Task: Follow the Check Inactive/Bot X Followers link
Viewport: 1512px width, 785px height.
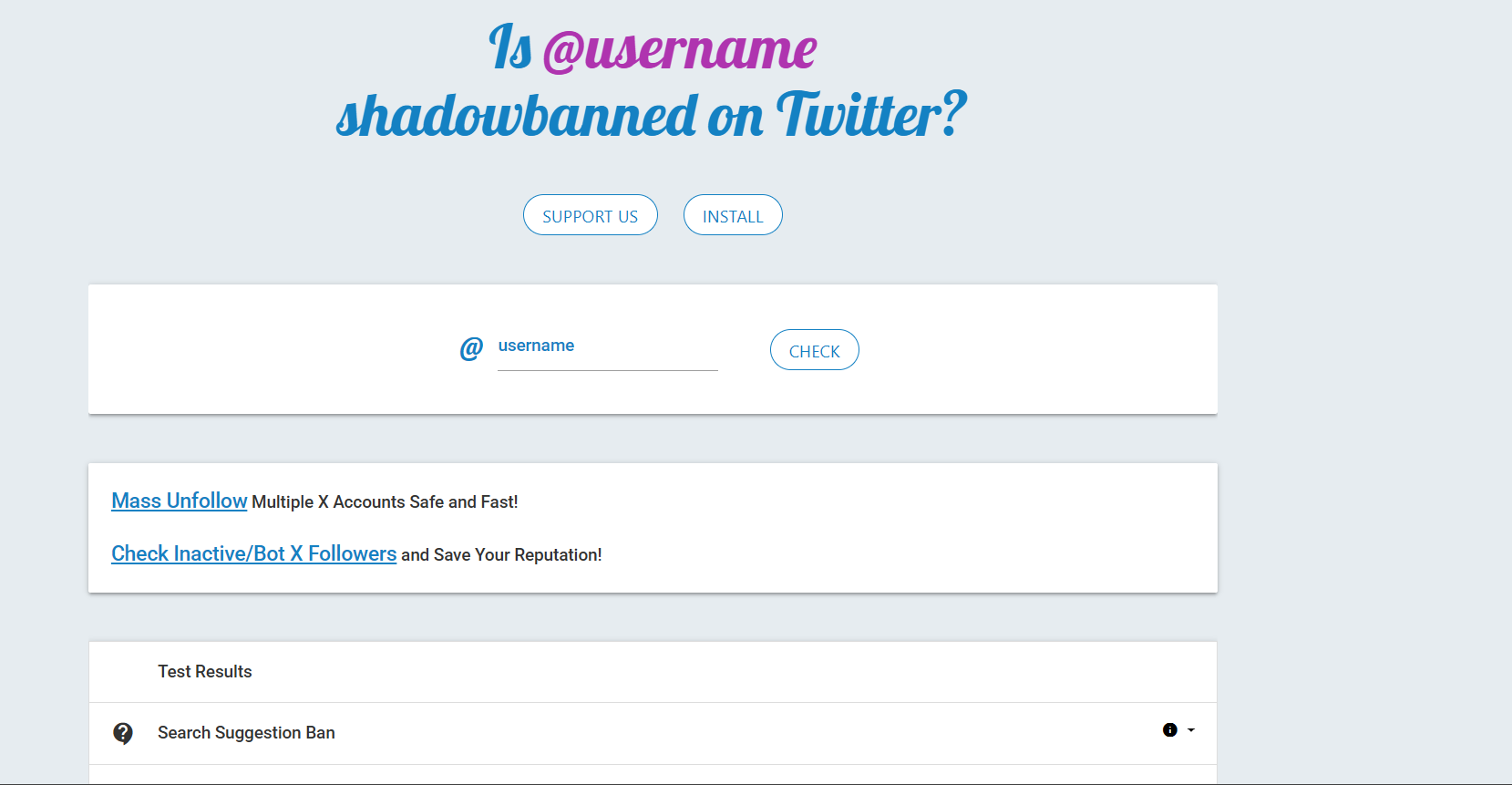Action: pyautogui.click(x=253, y=553)
